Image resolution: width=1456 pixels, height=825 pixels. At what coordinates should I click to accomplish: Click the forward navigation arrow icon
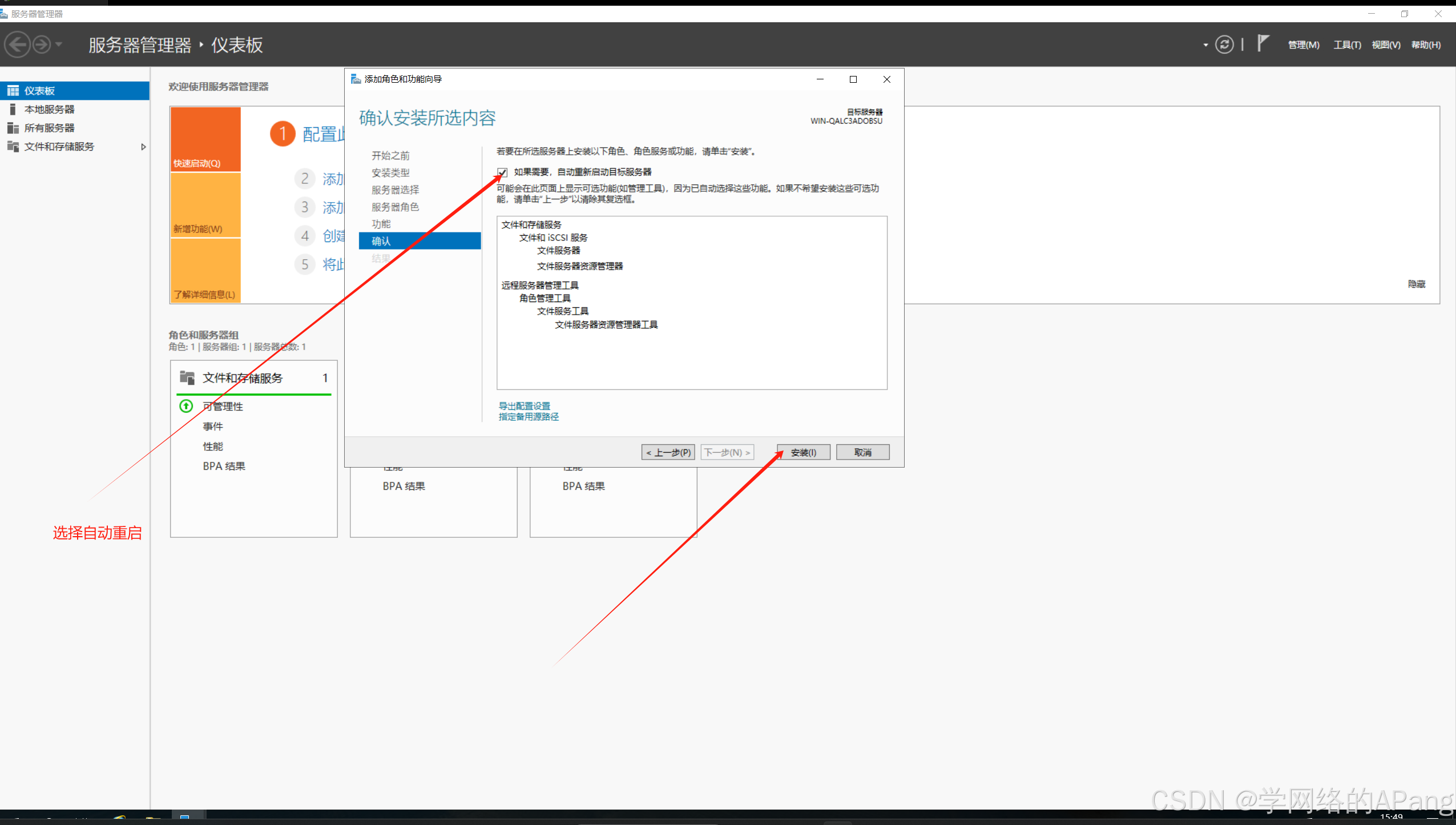point(41,45)
